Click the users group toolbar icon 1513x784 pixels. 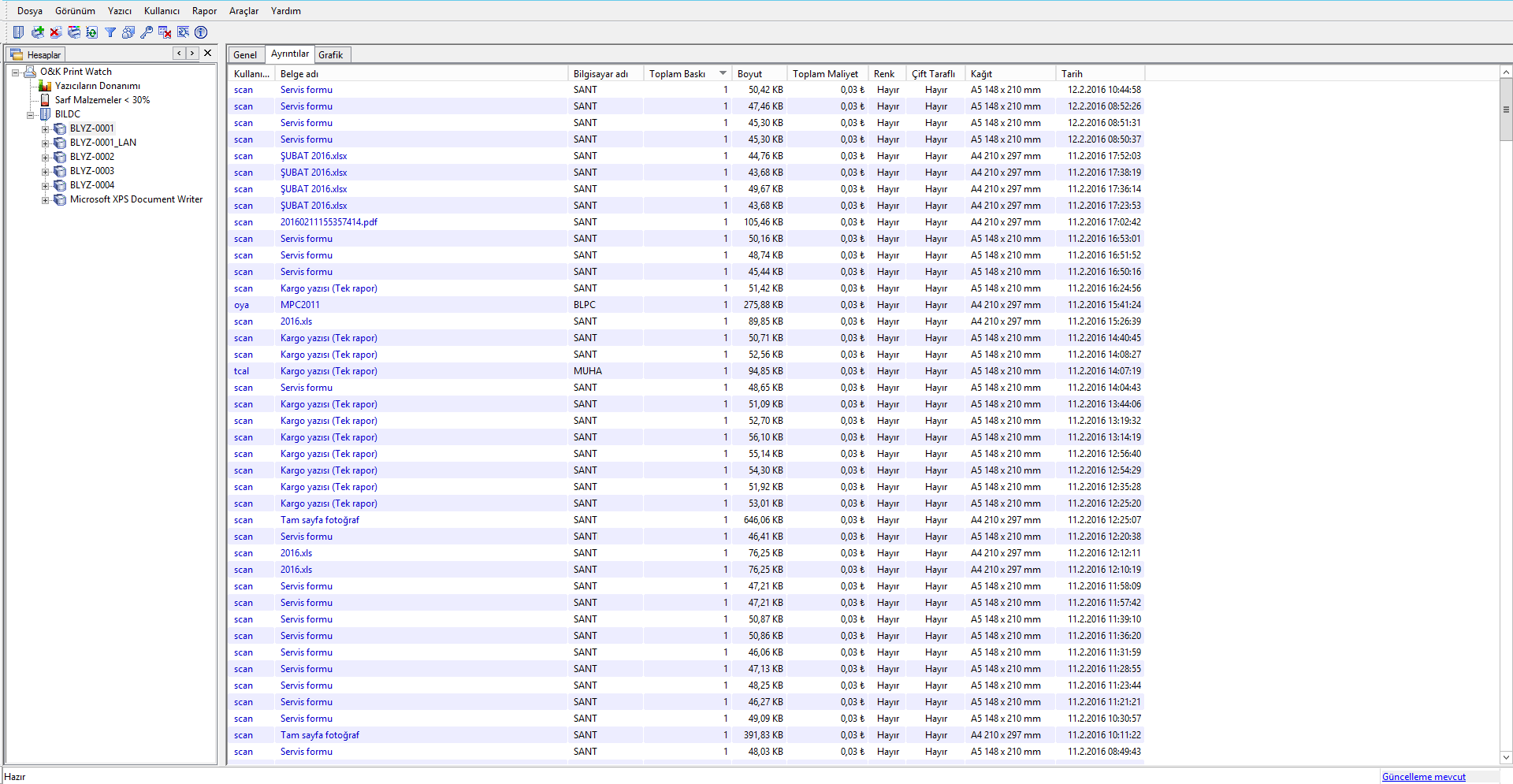(128, 32)
